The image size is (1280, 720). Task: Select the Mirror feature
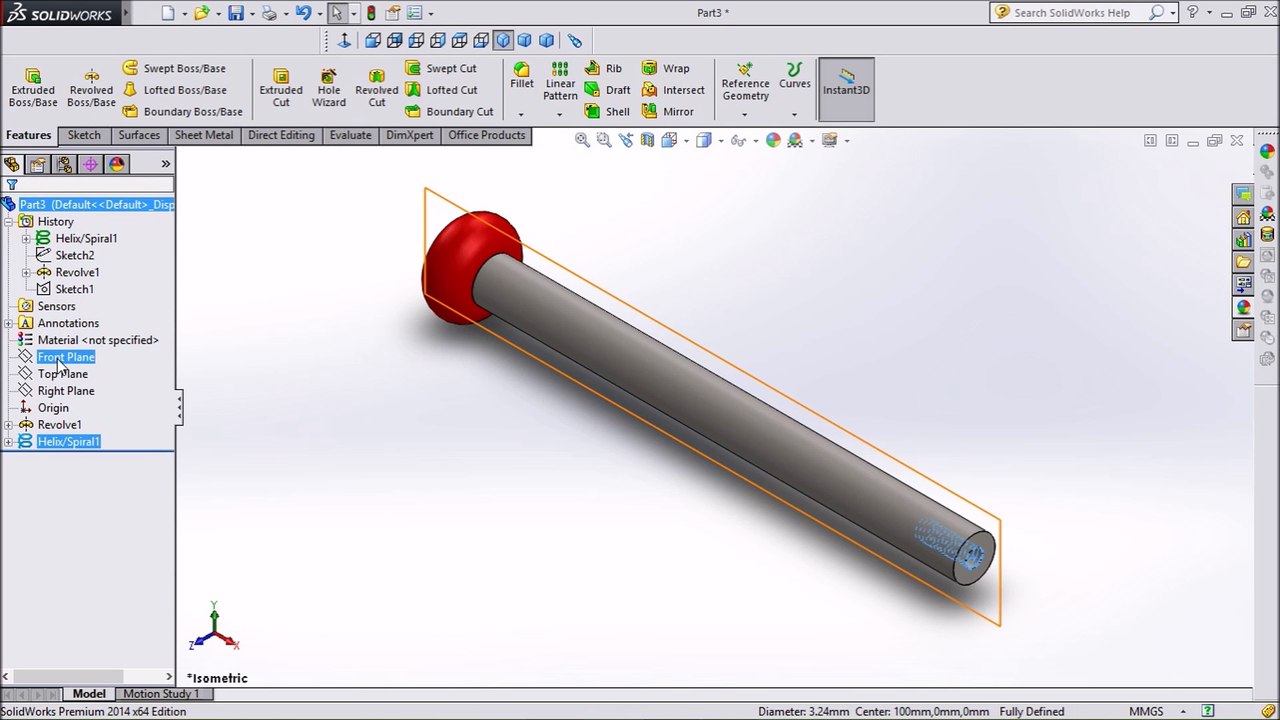click(x=668, y=112)
